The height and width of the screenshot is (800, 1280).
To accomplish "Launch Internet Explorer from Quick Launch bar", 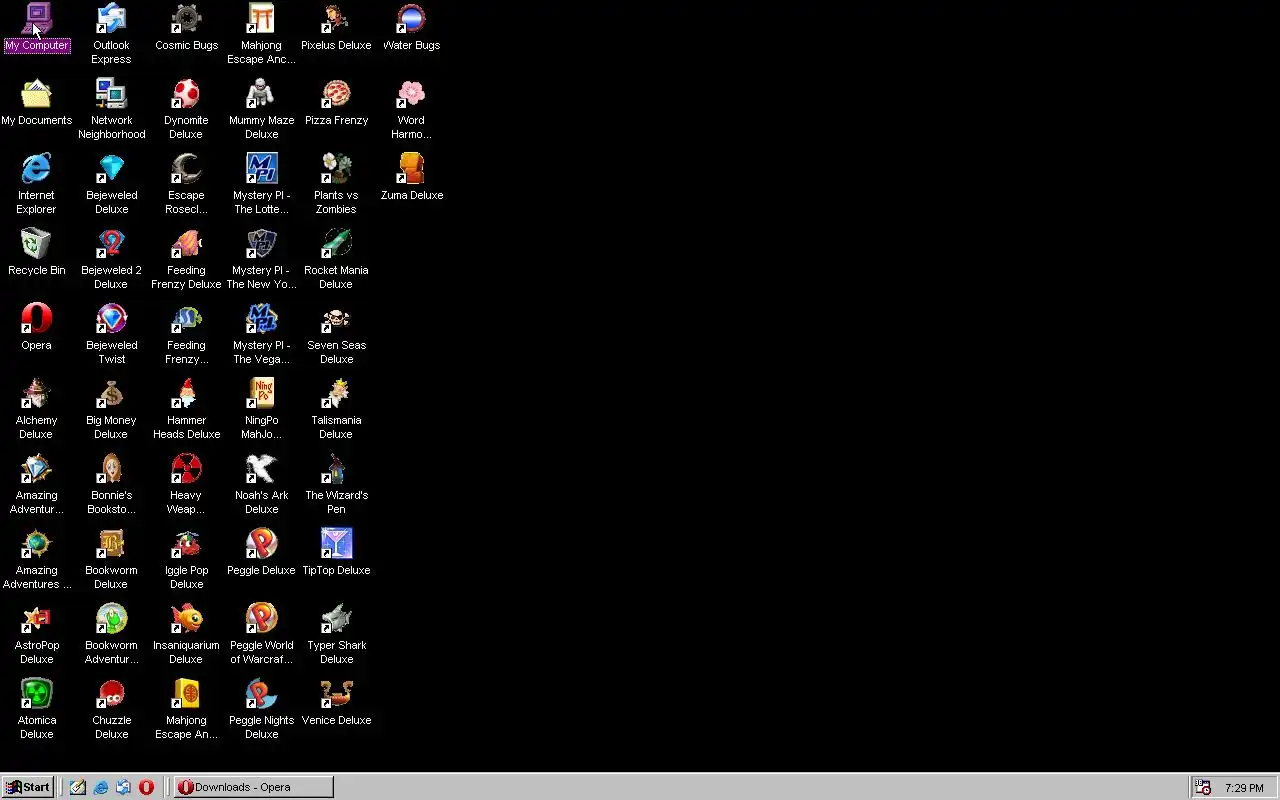I will tap(101, 787).
